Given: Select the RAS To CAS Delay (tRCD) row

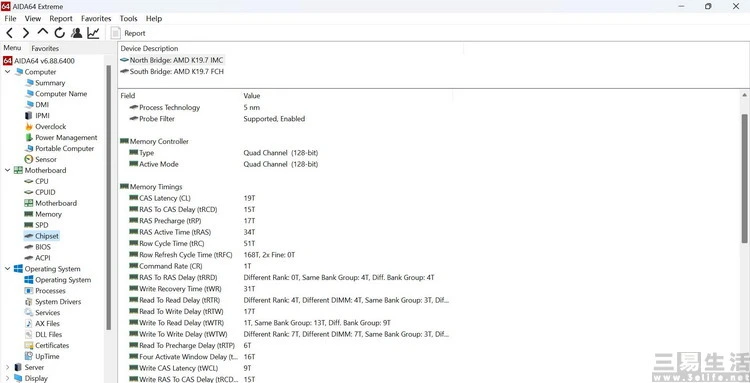Looking at the screenshot, I should click(x=192, y=209).
